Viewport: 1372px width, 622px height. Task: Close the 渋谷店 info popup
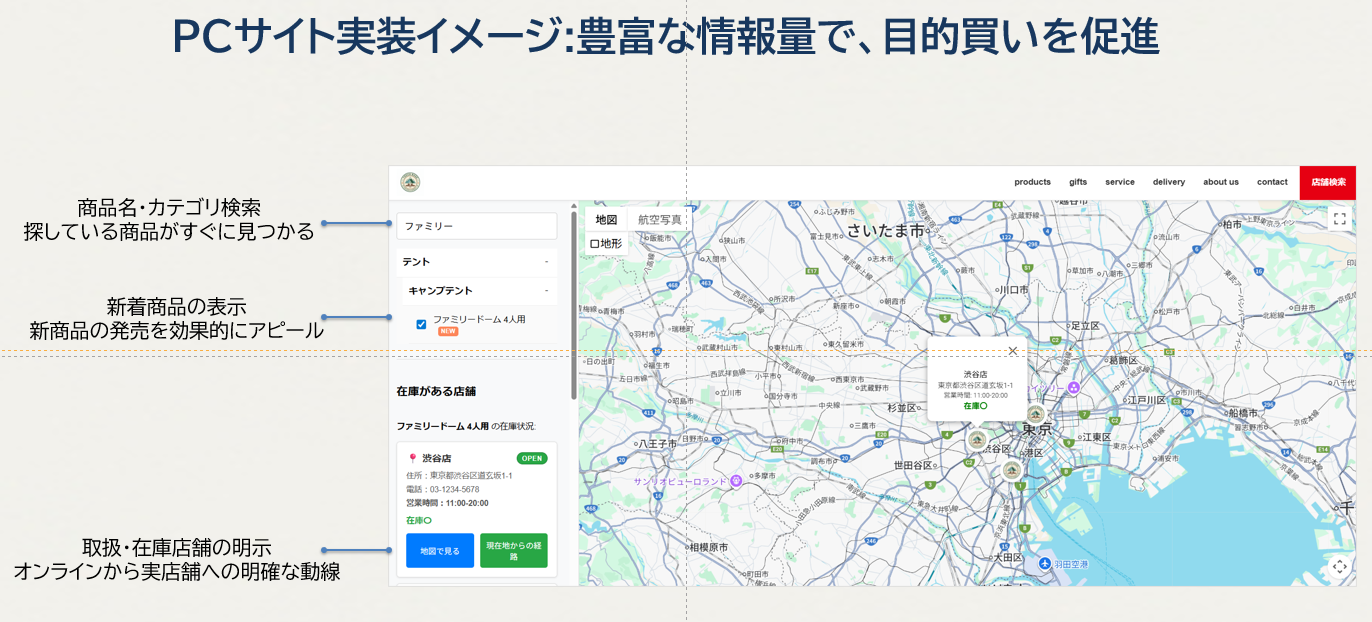tap(1013, 351)
